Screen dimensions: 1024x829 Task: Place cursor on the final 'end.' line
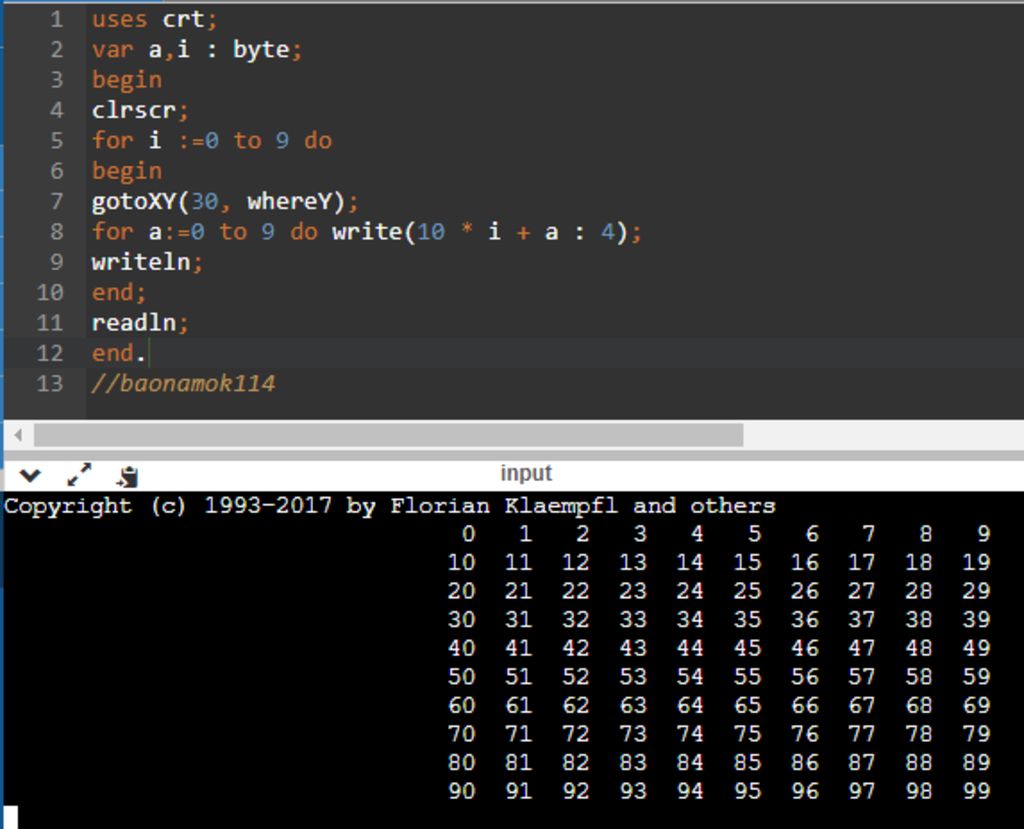118,353
